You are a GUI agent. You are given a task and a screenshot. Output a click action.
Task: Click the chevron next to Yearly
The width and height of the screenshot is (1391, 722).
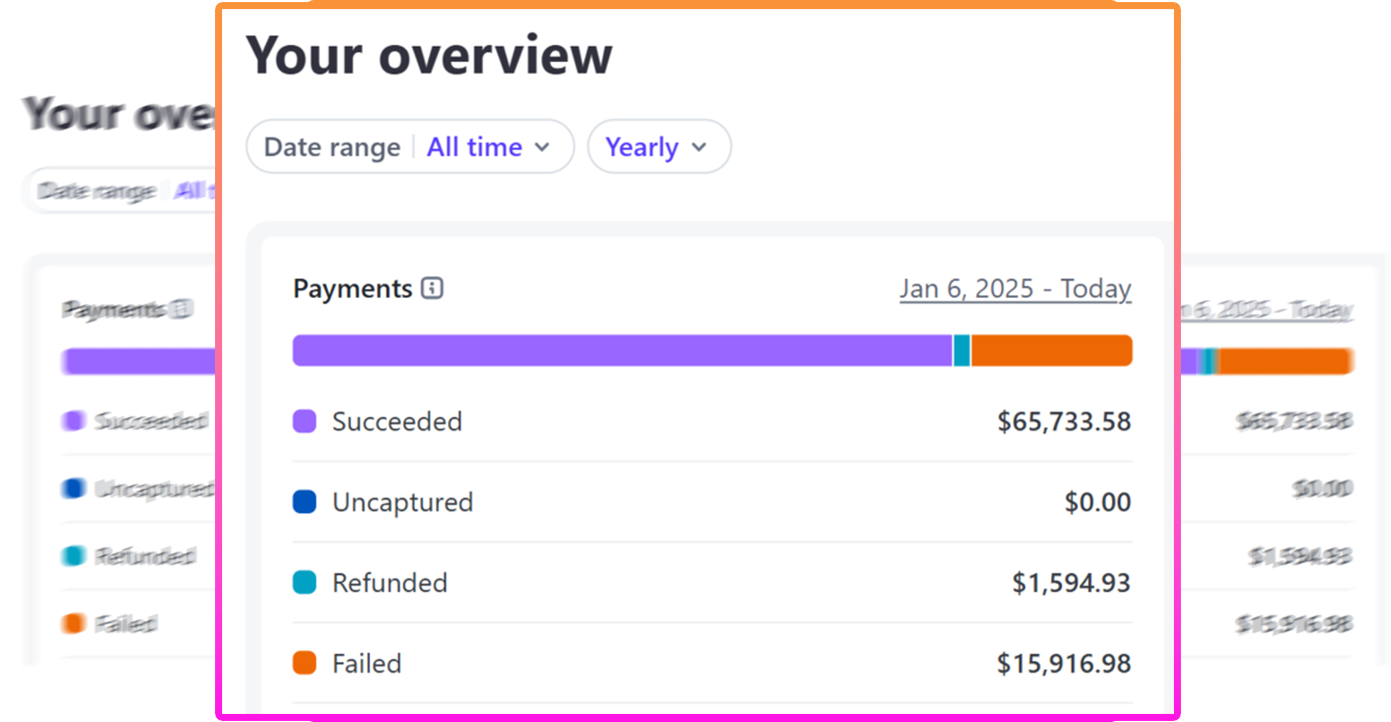699,147
